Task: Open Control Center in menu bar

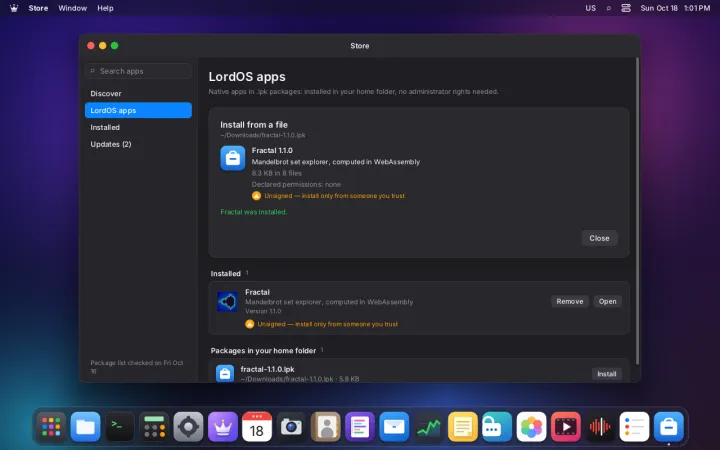Action: coord(626,8)
